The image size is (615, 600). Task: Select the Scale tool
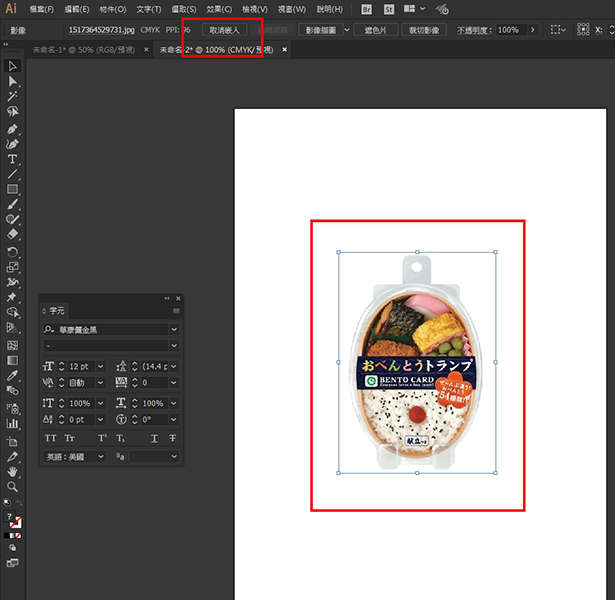click(x=13, y=267)
